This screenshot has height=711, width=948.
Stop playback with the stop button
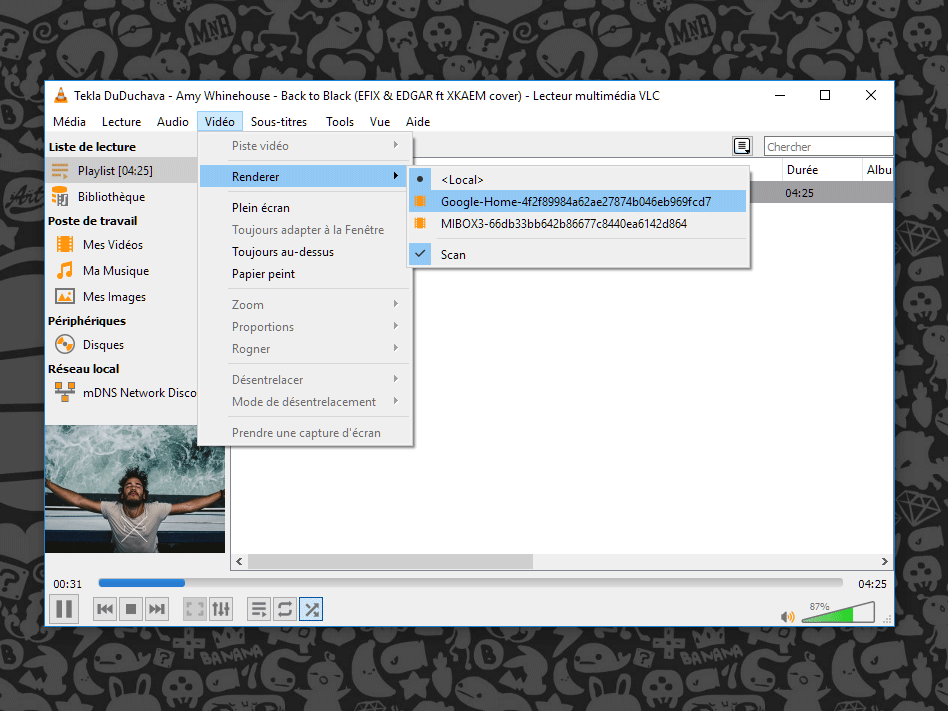click(x=131, y=609)
